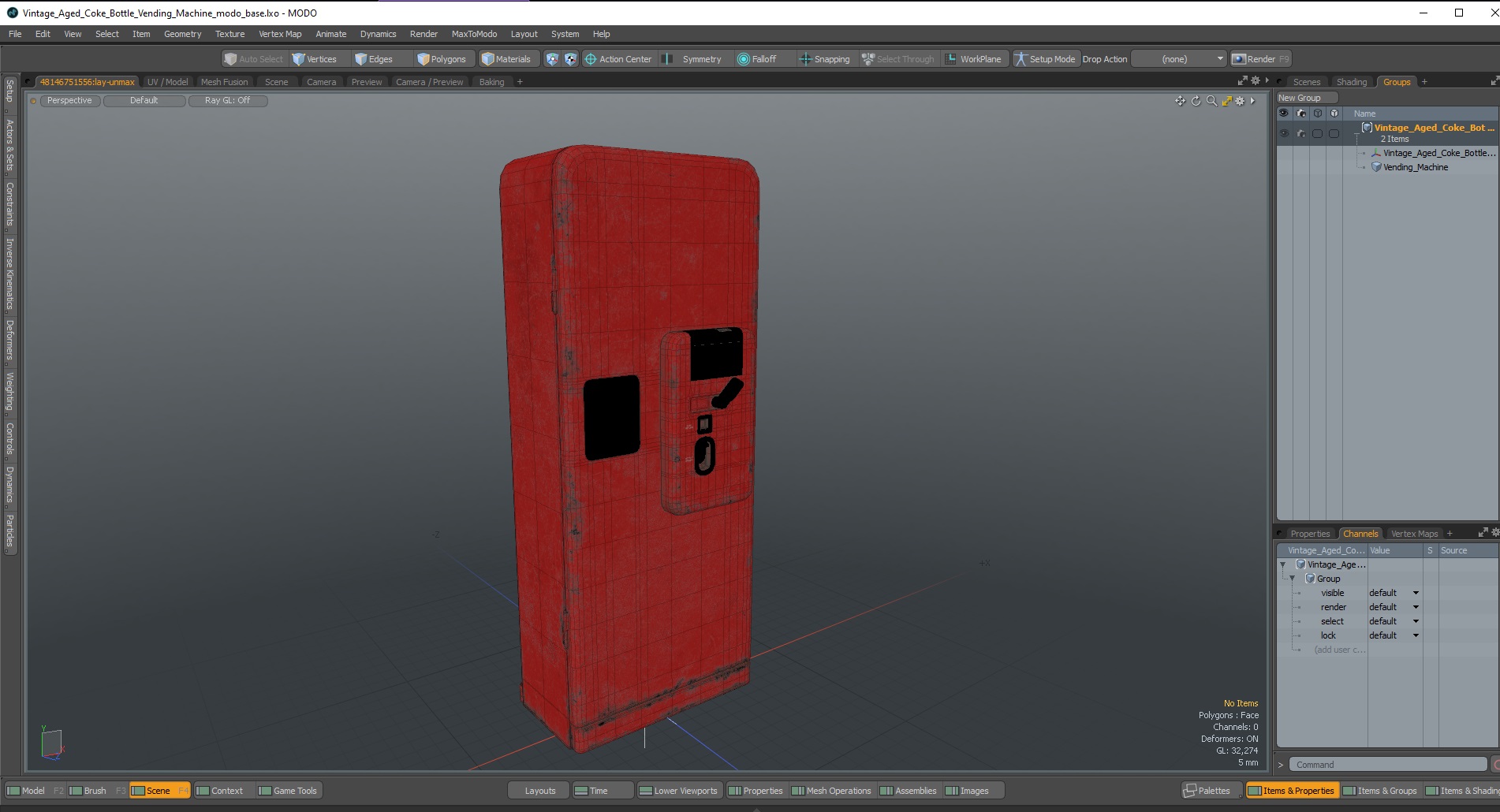Open the Deformers sidebar tab
Viewport: 1500px width, 812px height.
[9, 341]
